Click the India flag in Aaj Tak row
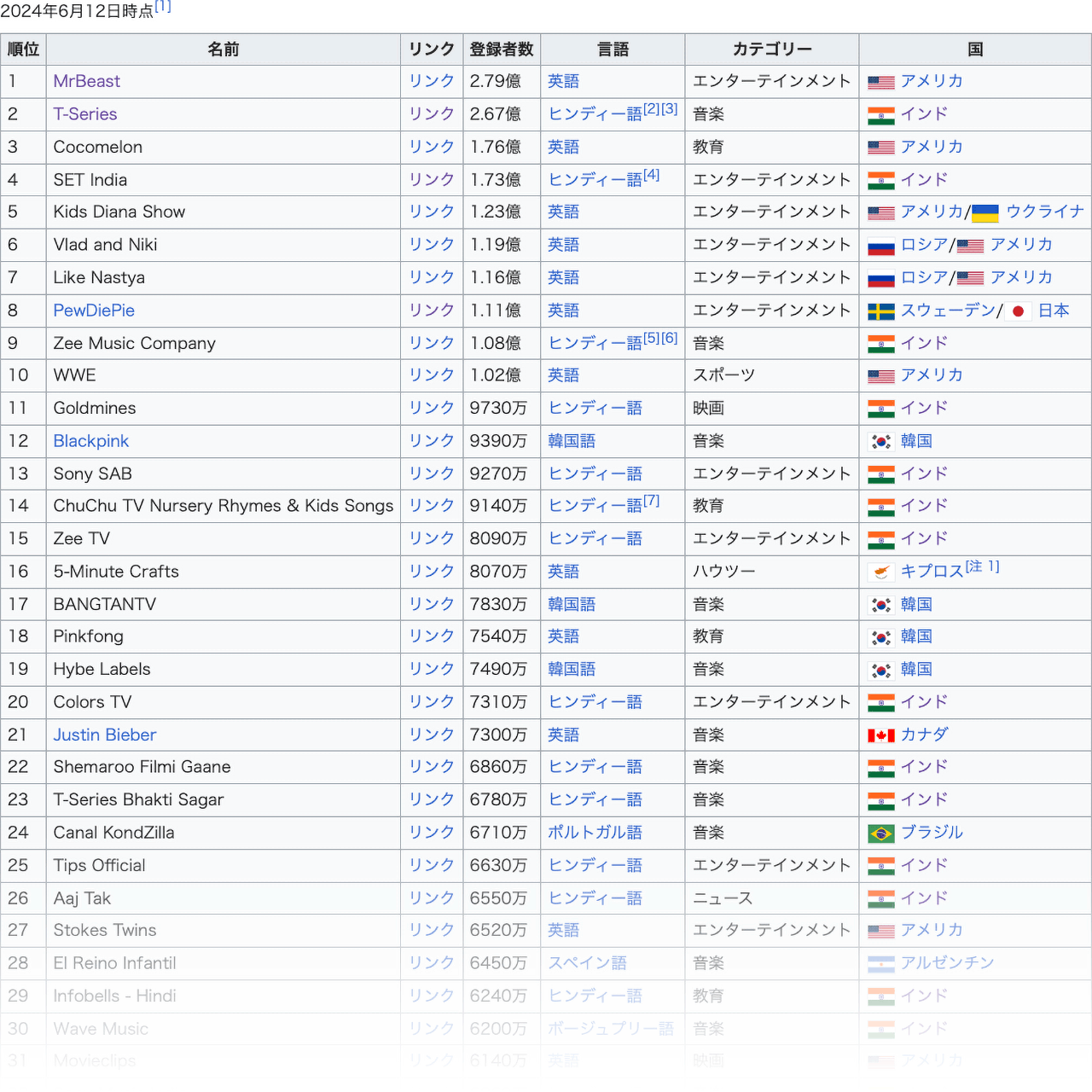The height and width of the screenshot is (1092, 1092). (x=881, y=899)
